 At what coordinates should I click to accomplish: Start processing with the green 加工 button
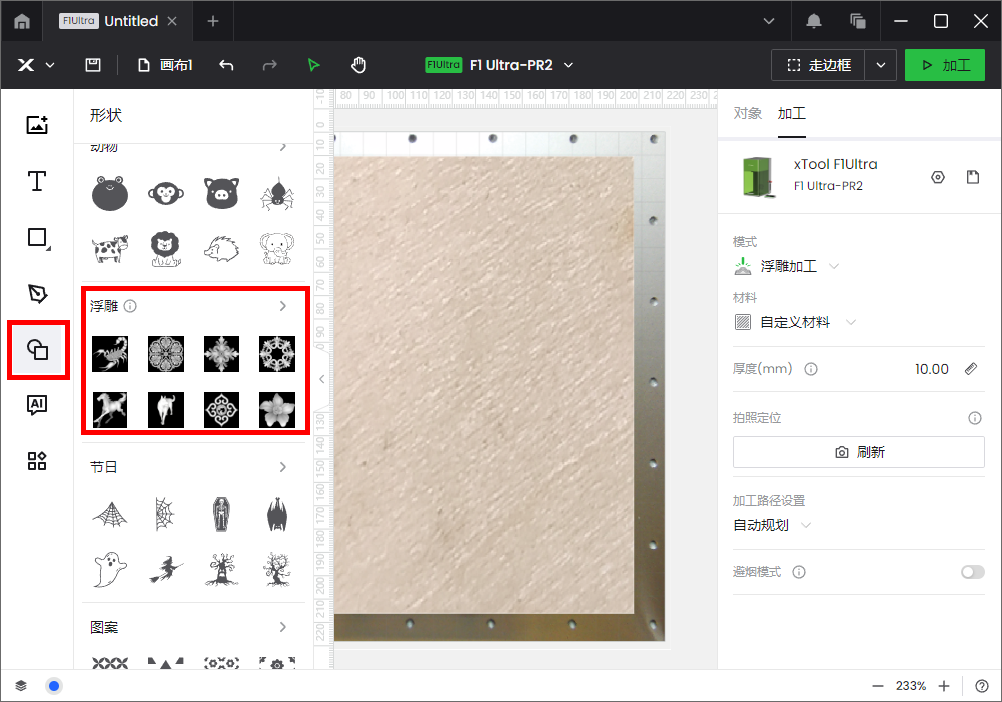coord(944,65)
